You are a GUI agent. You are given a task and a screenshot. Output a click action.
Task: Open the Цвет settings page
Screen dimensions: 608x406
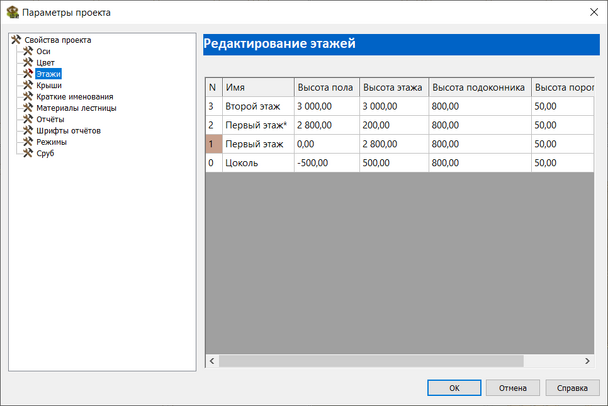point(45,62)
